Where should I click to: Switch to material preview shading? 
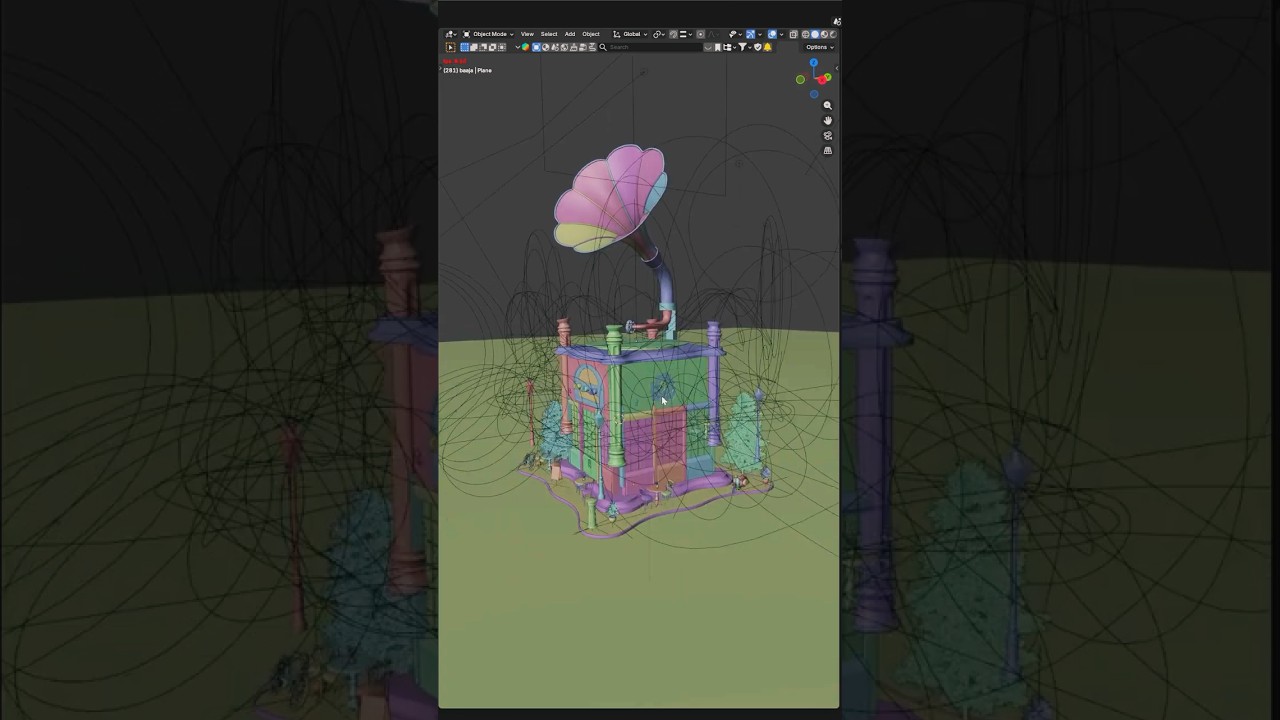[x=824, y=34]
